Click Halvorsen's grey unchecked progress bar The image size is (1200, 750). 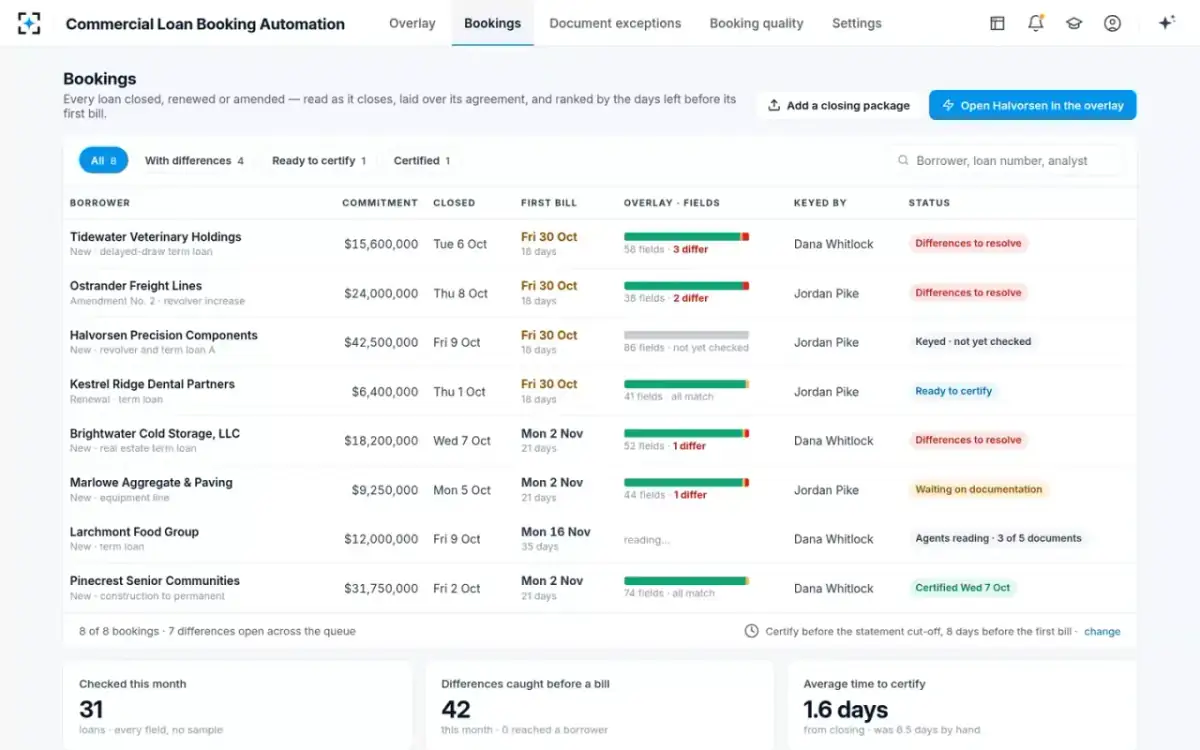tap(686, 335)
